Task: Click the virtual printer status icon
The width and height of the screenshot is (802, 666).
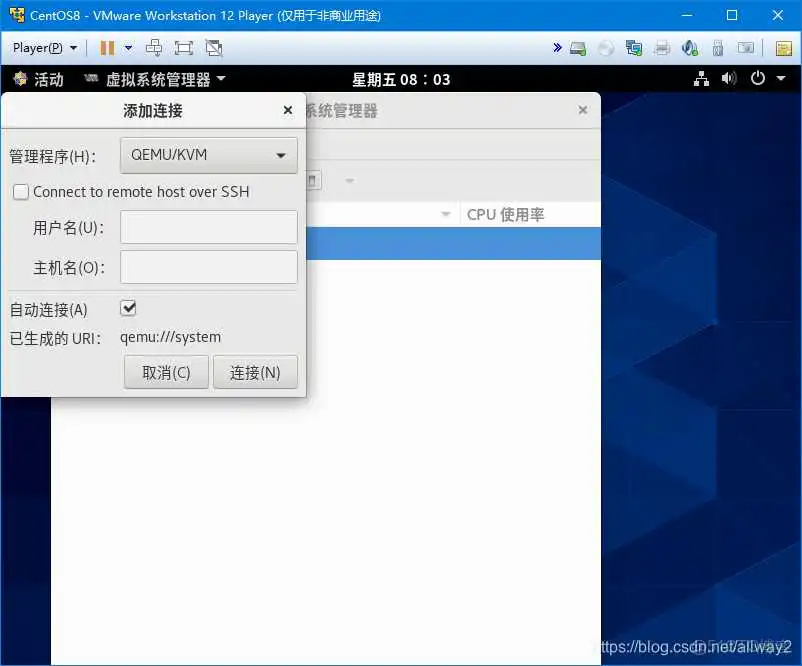Action: [x=661, y=47]
